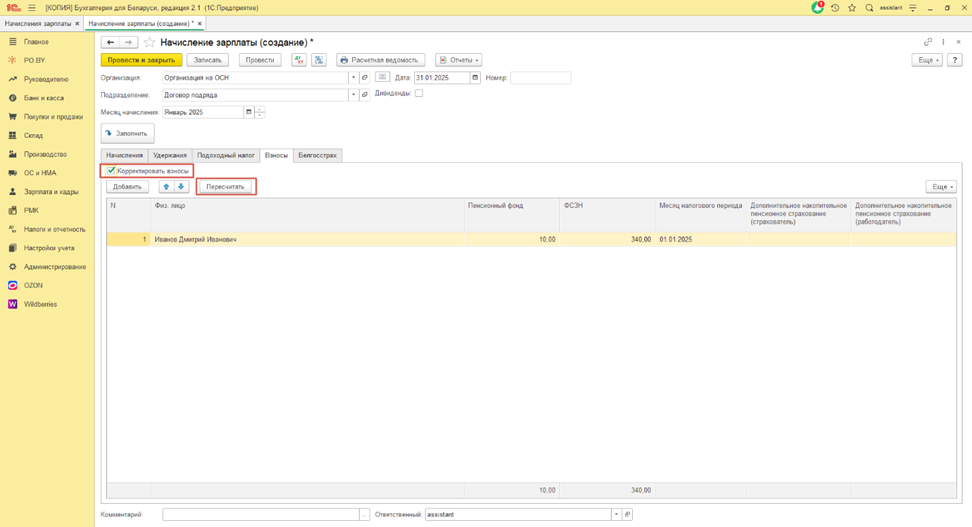Copy link to this document icon
This screenshot has height=527, width=972.
(928, 42)
